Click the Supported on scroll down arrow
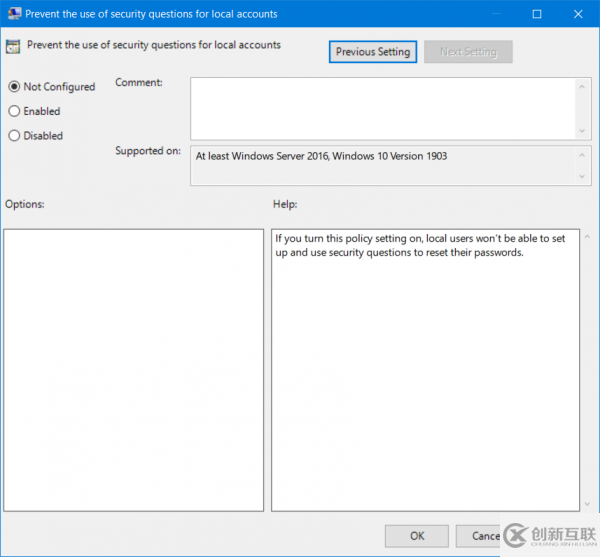This screenshot has height=557, width=600. [x=582, y=176]
